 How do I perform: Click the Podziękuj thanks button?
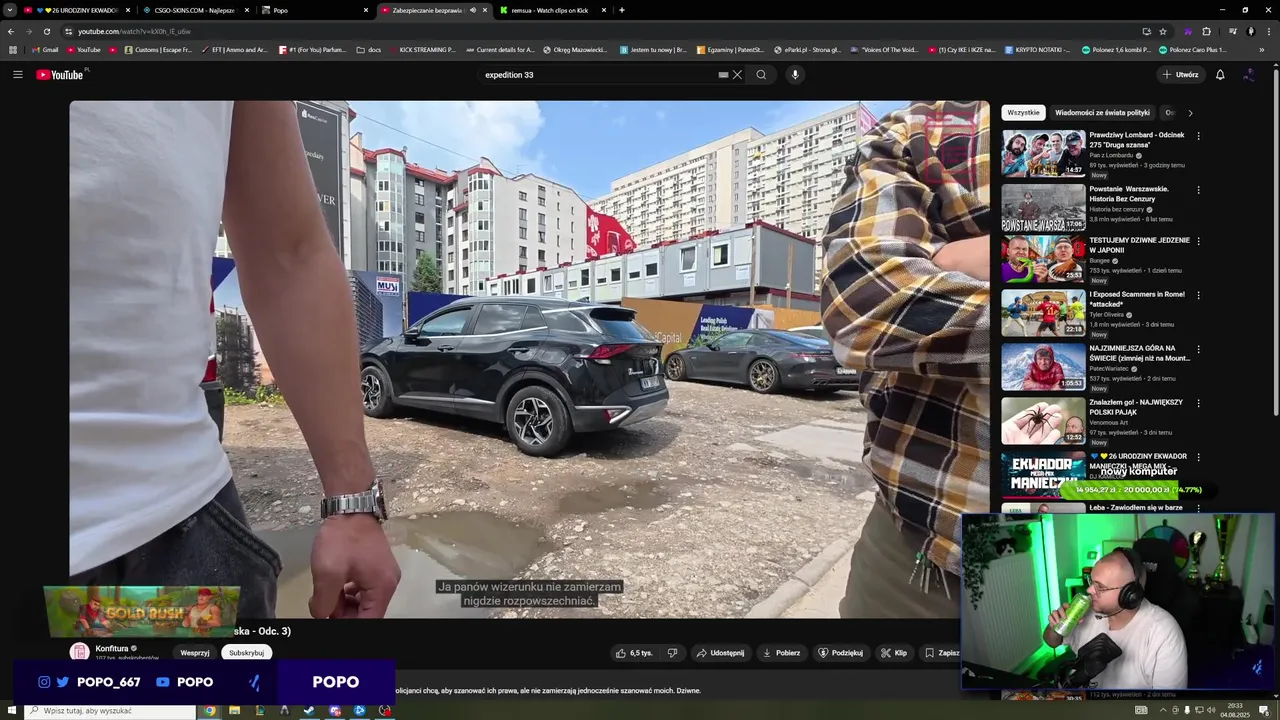(840, 653)
